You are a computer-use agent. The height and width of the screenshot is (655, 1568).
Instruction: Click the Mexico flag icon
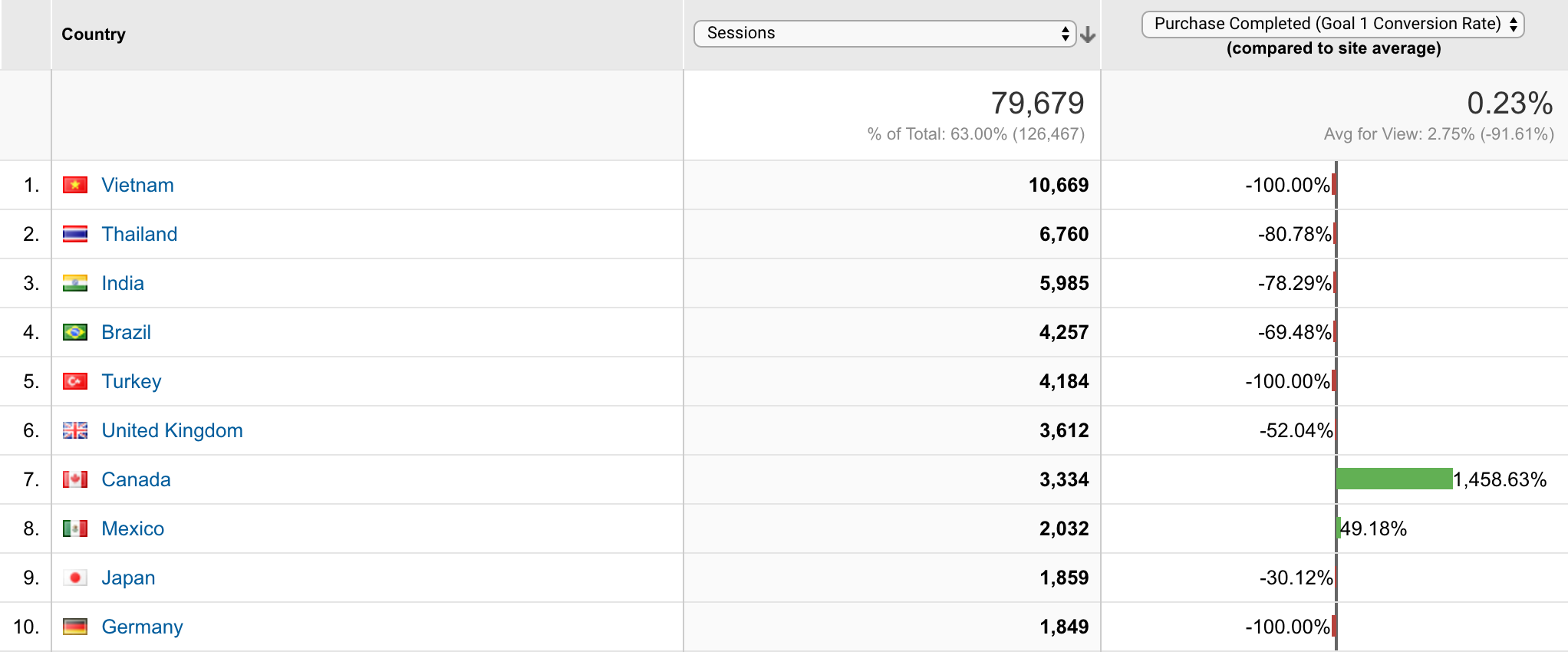[x=75, y=528]
